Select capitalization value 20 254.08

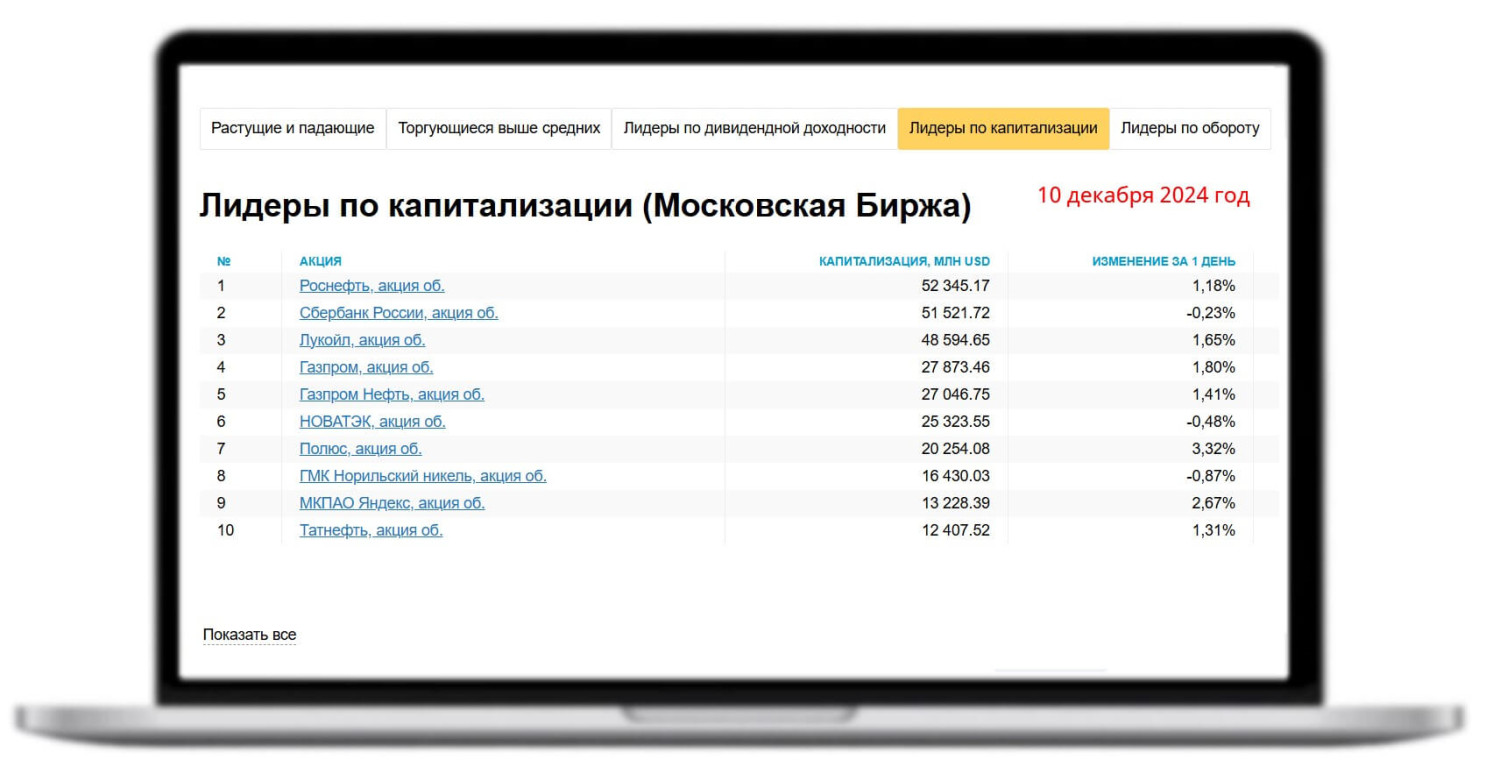point(956,448)
